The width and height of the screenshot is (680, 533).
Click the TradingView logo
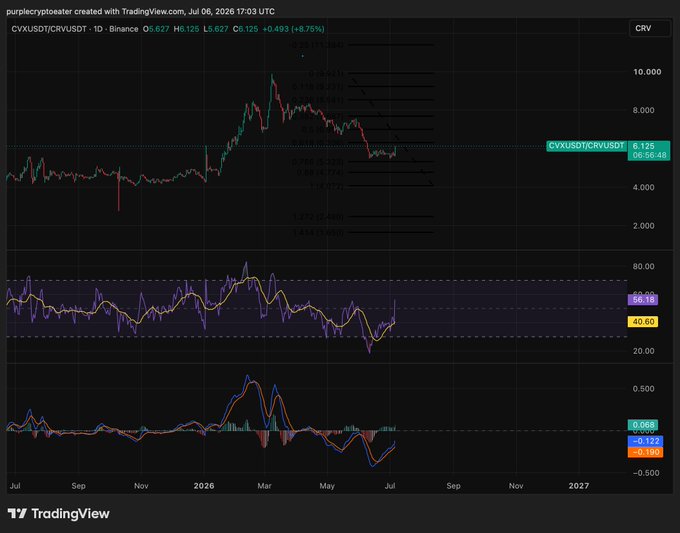point(59,514)
